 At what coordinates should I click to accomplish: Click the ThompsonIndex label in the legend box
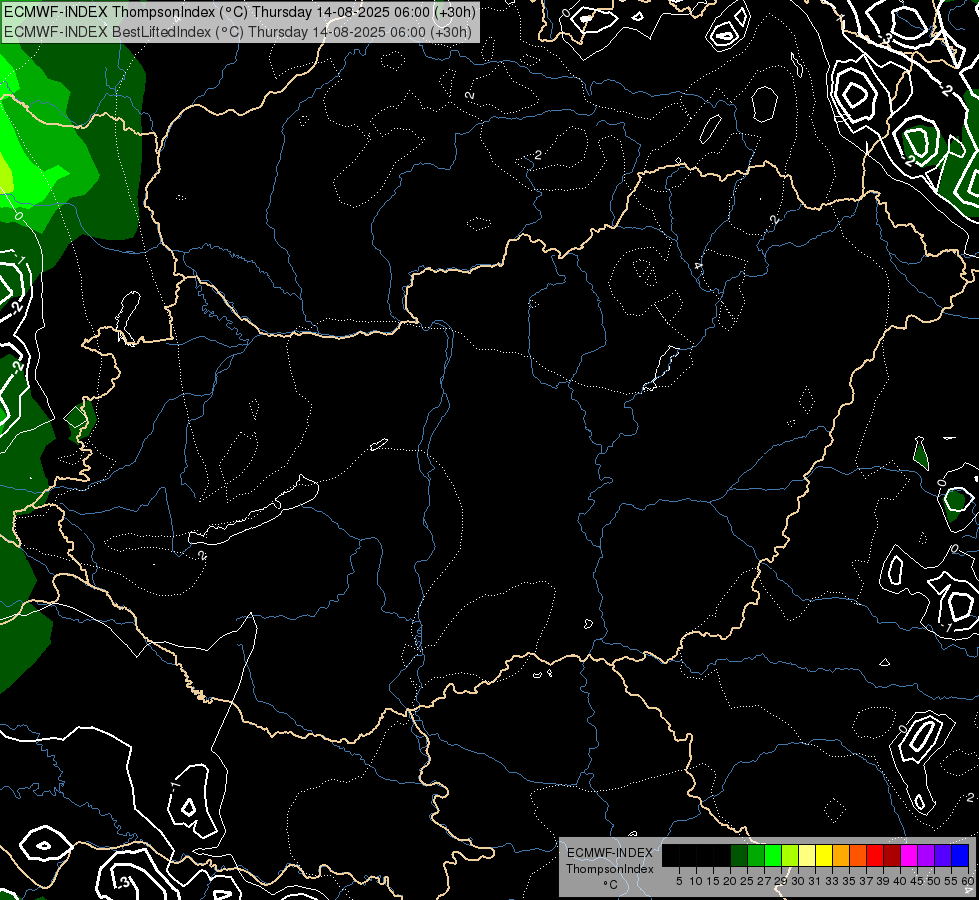tap(610, 869)
